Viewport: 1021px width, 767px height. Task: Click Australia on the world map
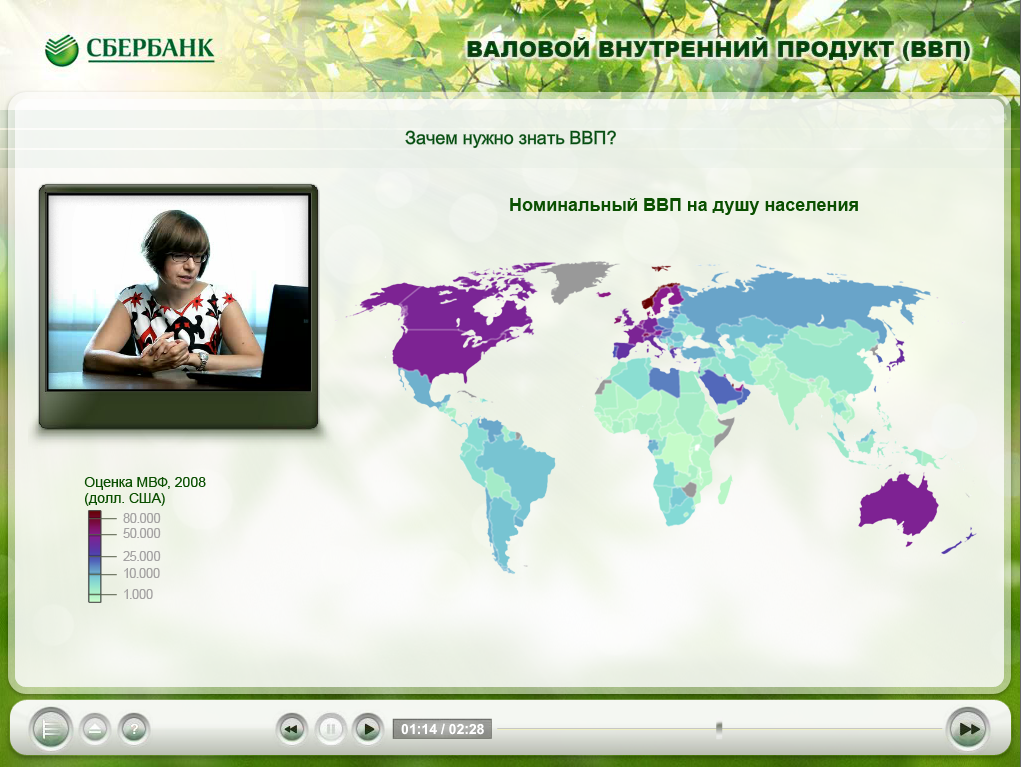(900, 507)
